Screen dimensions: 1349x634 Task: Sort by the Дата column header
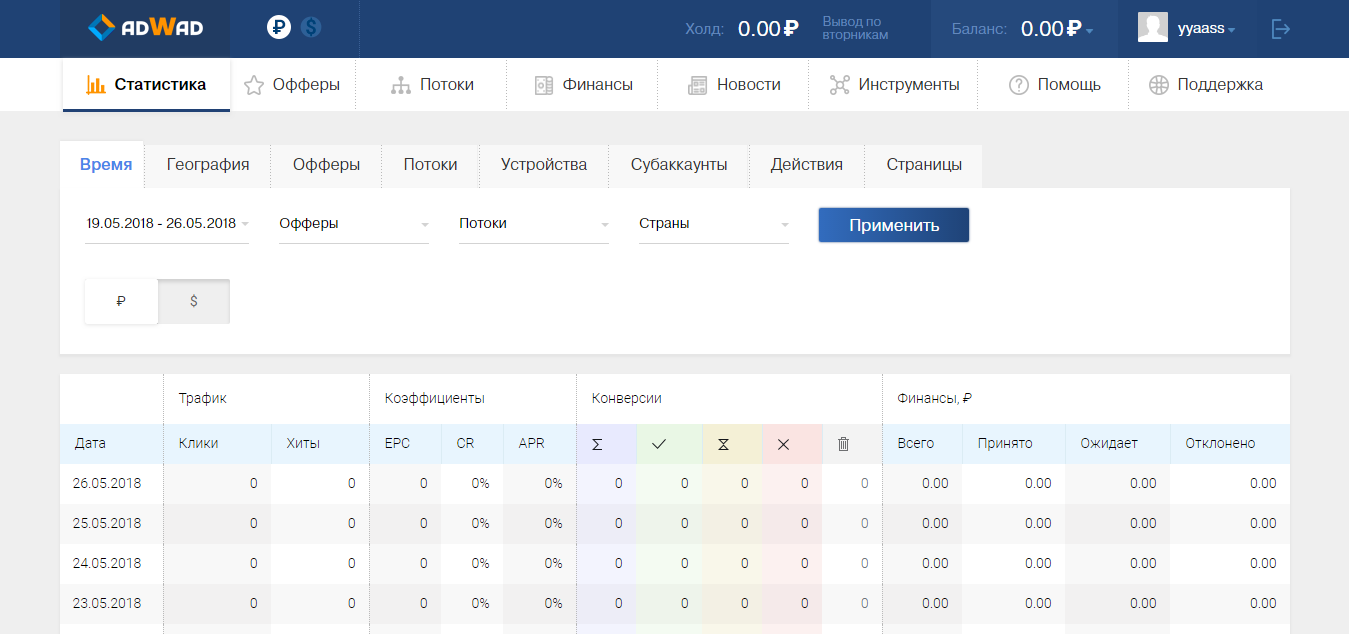89,443
